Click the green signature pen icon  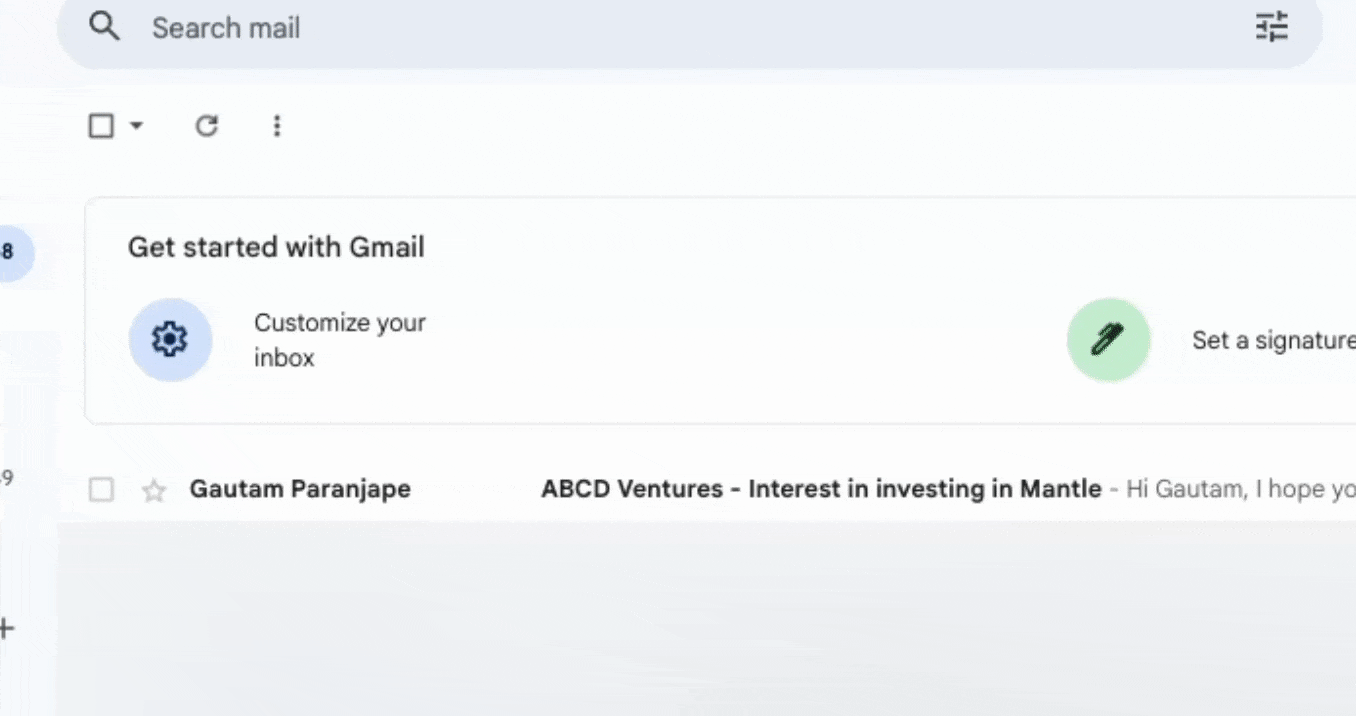[1108, 340]
